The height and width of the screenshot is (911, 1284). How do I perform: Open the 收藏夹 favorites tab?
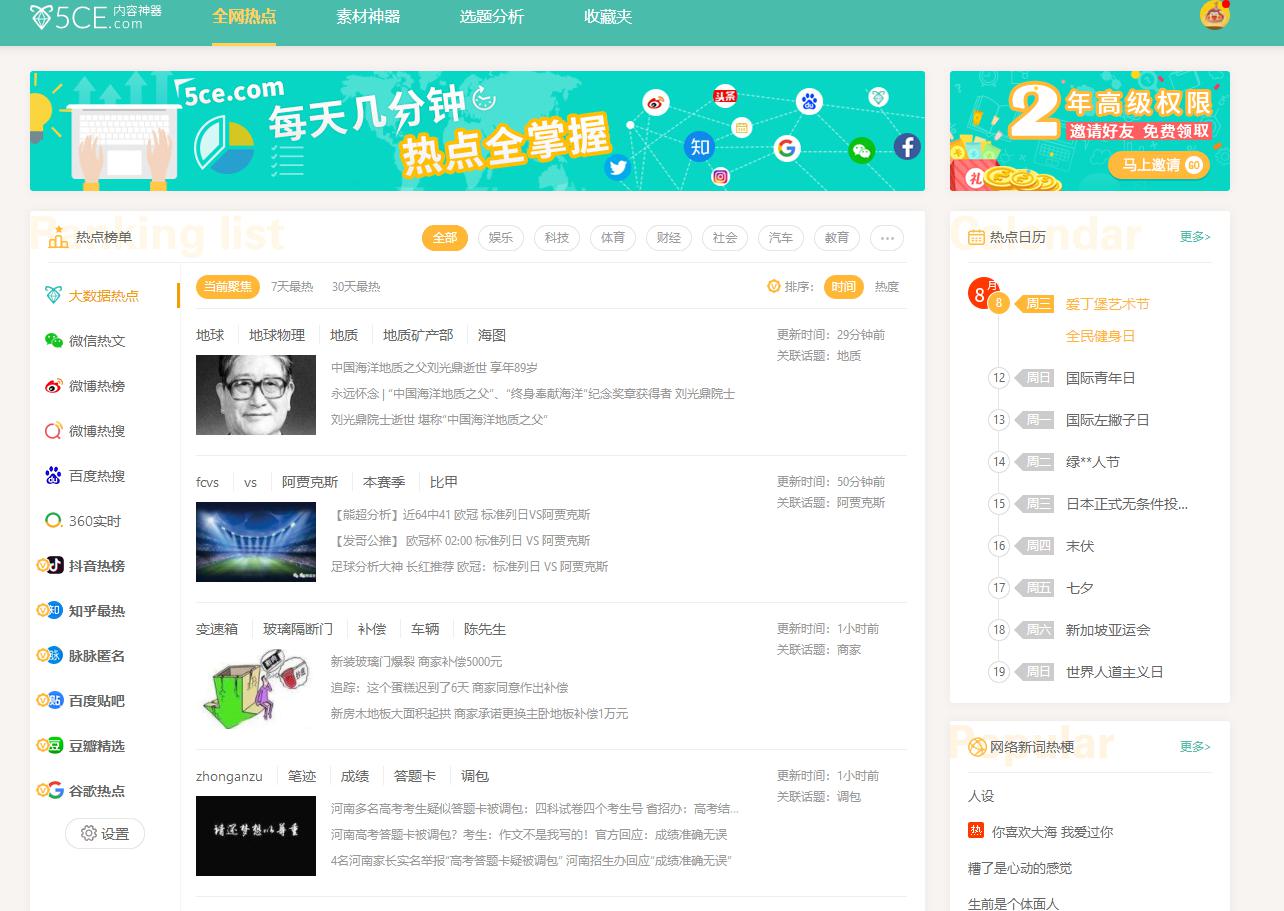[x=607, y=18]
